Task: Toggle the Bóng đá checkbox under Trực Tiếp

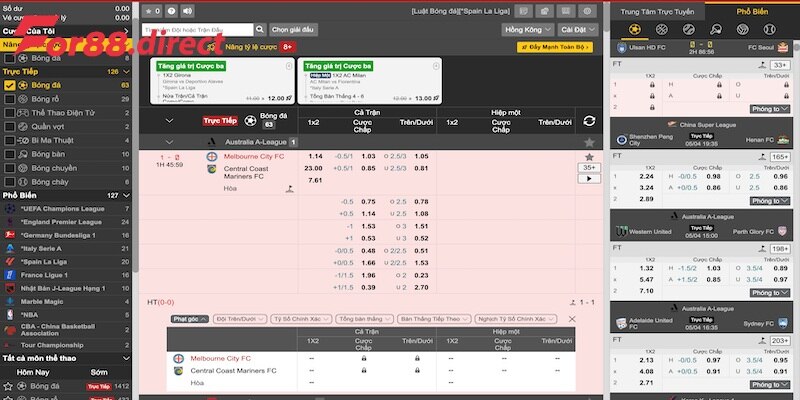Action: (10, 85)
